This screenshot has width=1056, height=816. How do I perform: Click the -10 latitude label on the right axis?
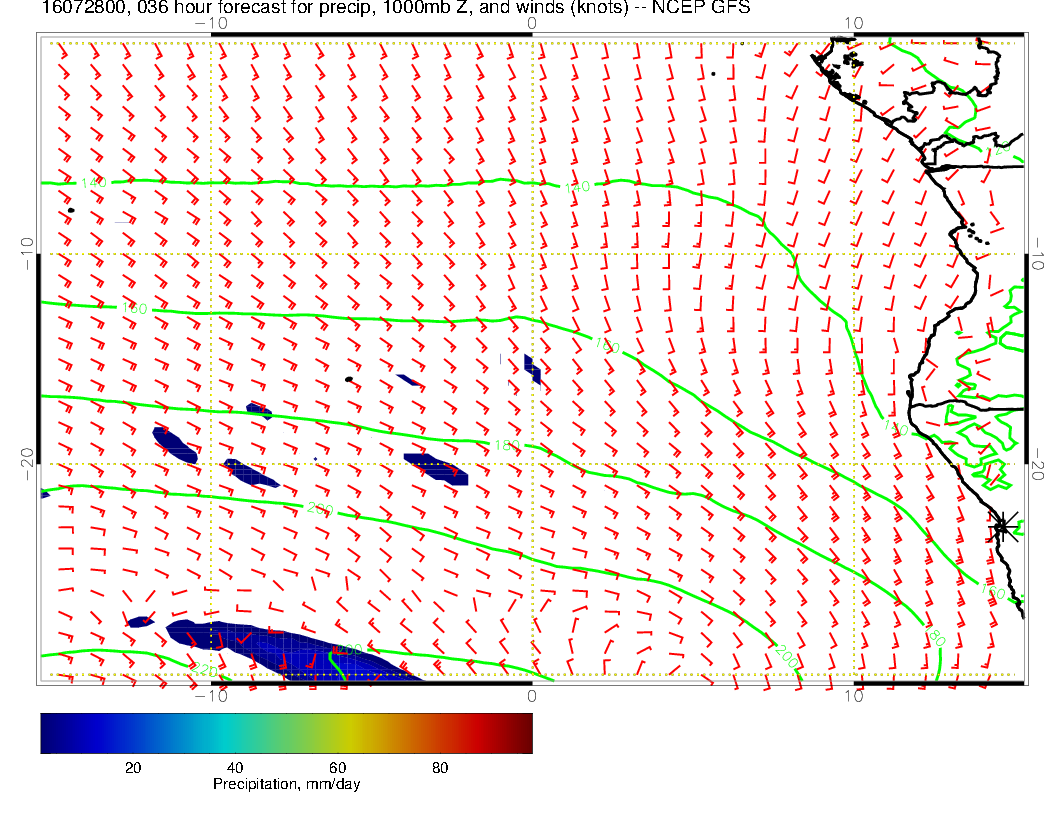(1037, 254)
